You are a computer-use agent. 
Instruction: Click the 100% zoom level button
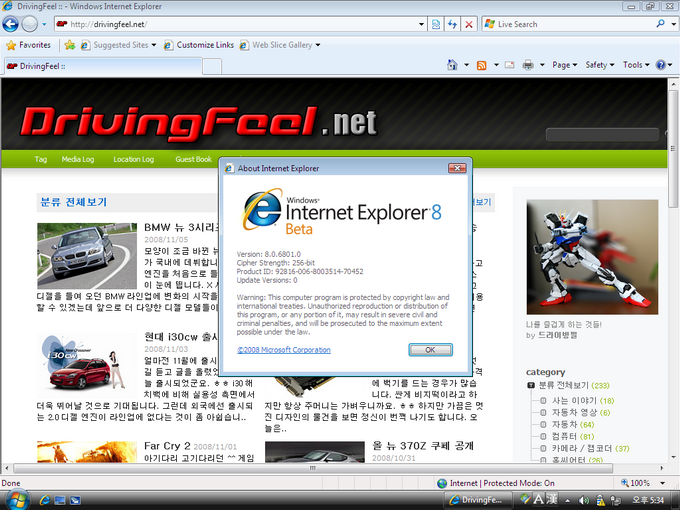click(635, 483)
